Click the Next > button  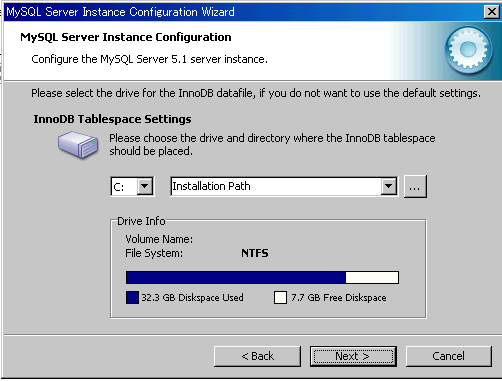(353, 356)
